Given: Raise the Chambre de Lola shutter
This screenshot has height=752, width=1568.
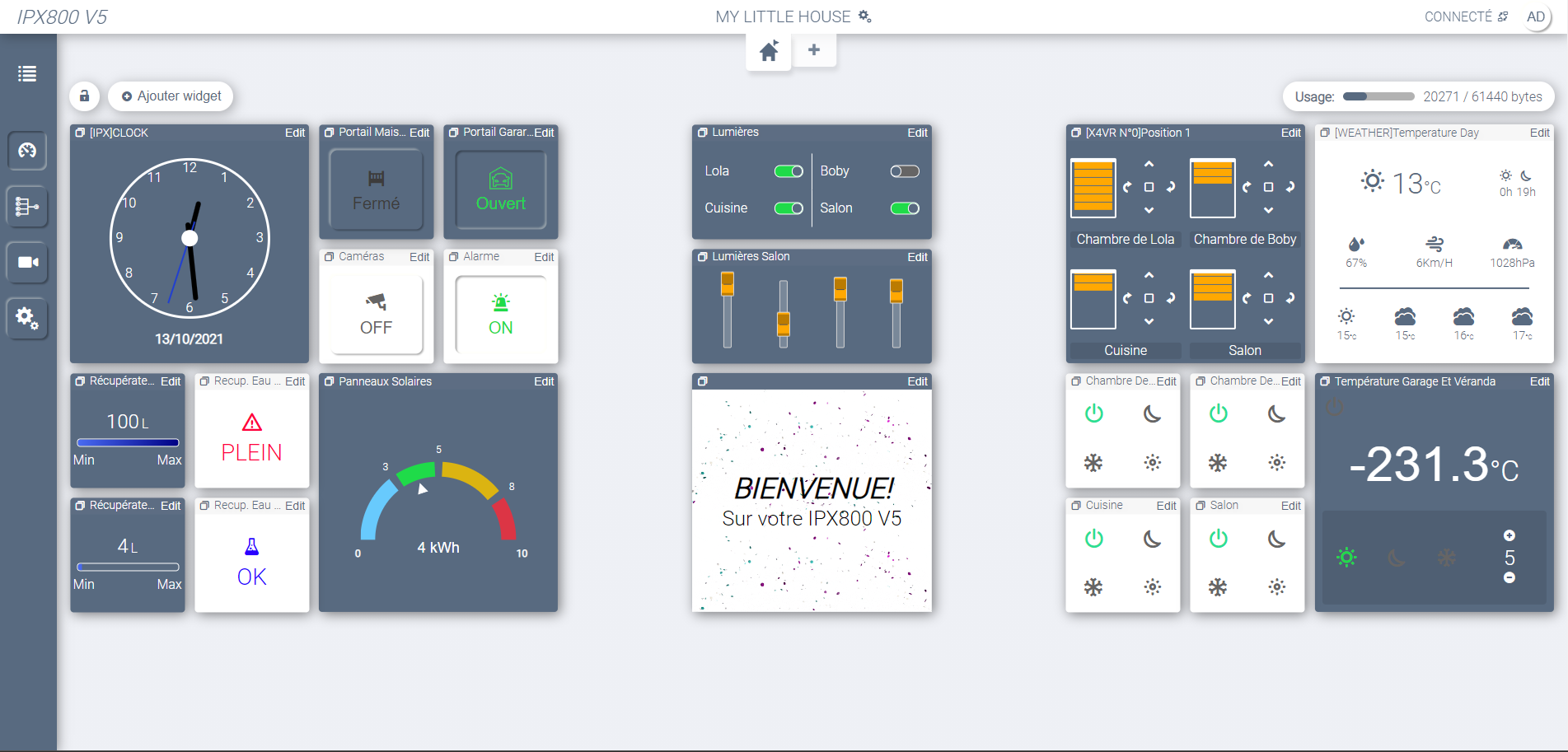Looking at the screenshot, I should [1149, 164].
